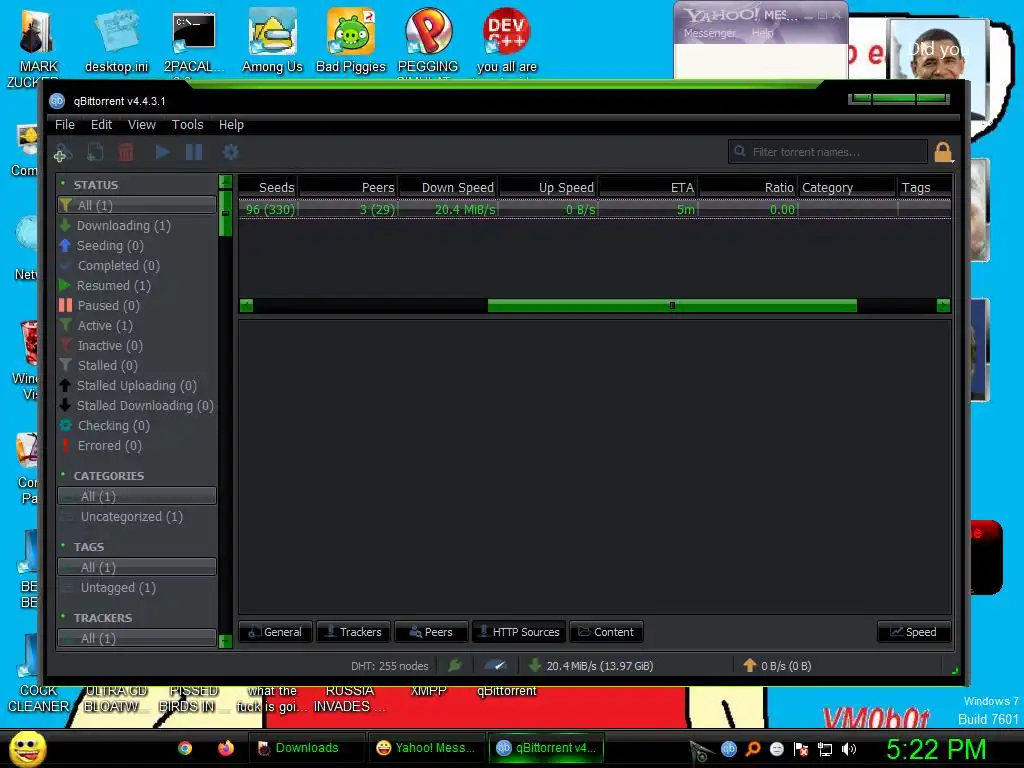Collapse the TAGS section header

[x=88, y=547]
